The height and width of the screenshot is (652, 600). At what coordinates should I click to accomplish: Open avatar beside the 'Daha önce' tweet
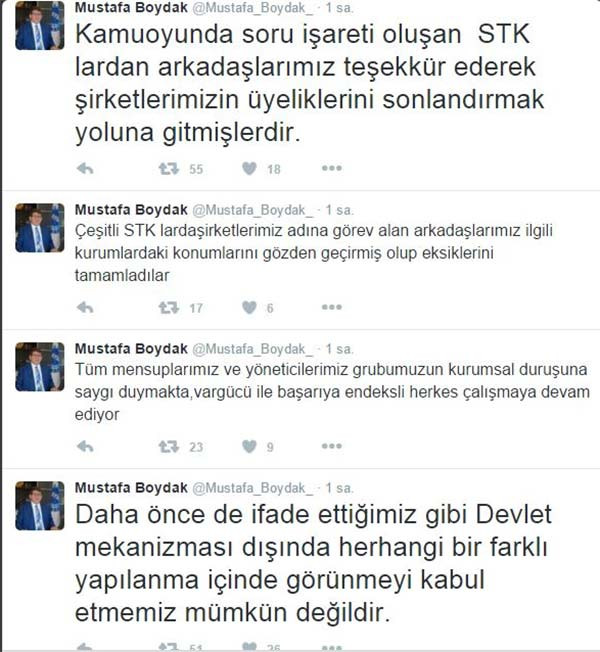pyautogui.click(x=40, y=506)
